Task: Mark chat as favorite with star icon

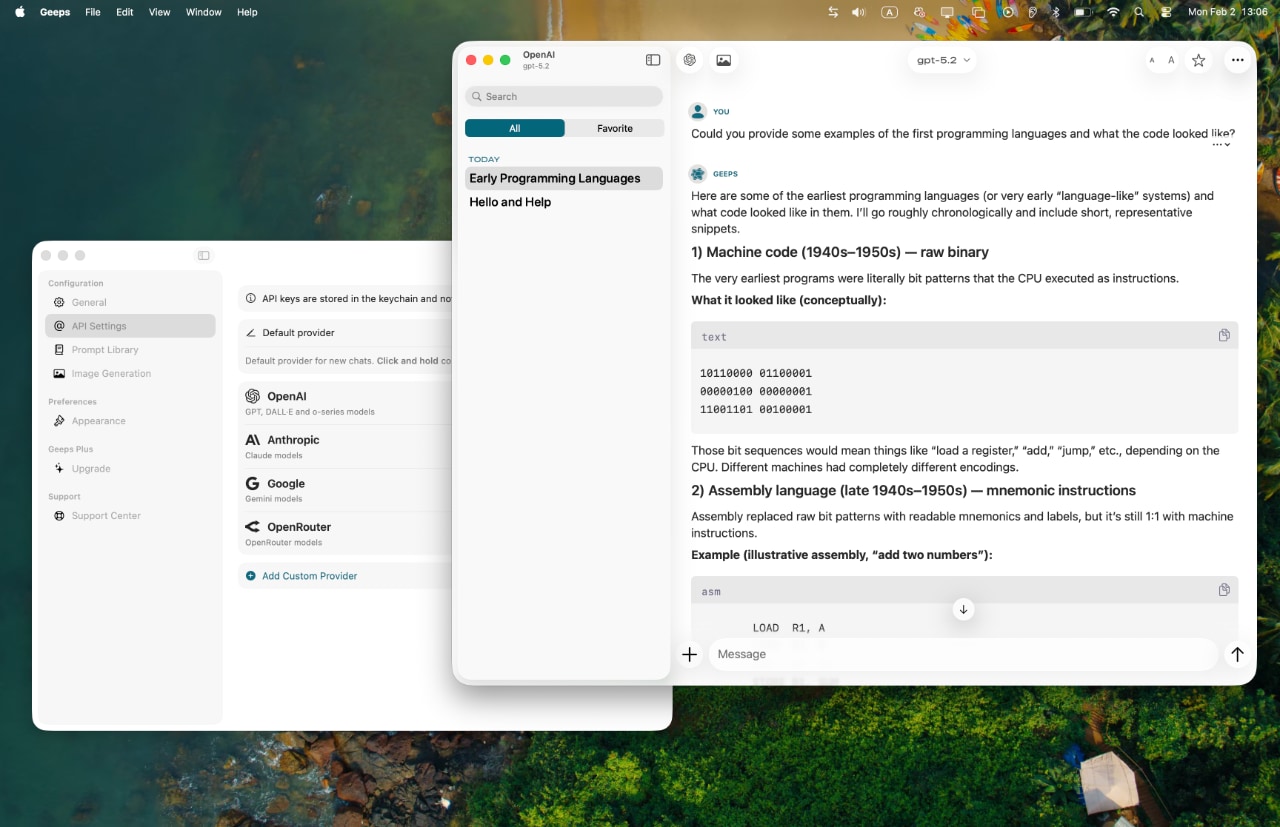Action: click(1198, 60)
